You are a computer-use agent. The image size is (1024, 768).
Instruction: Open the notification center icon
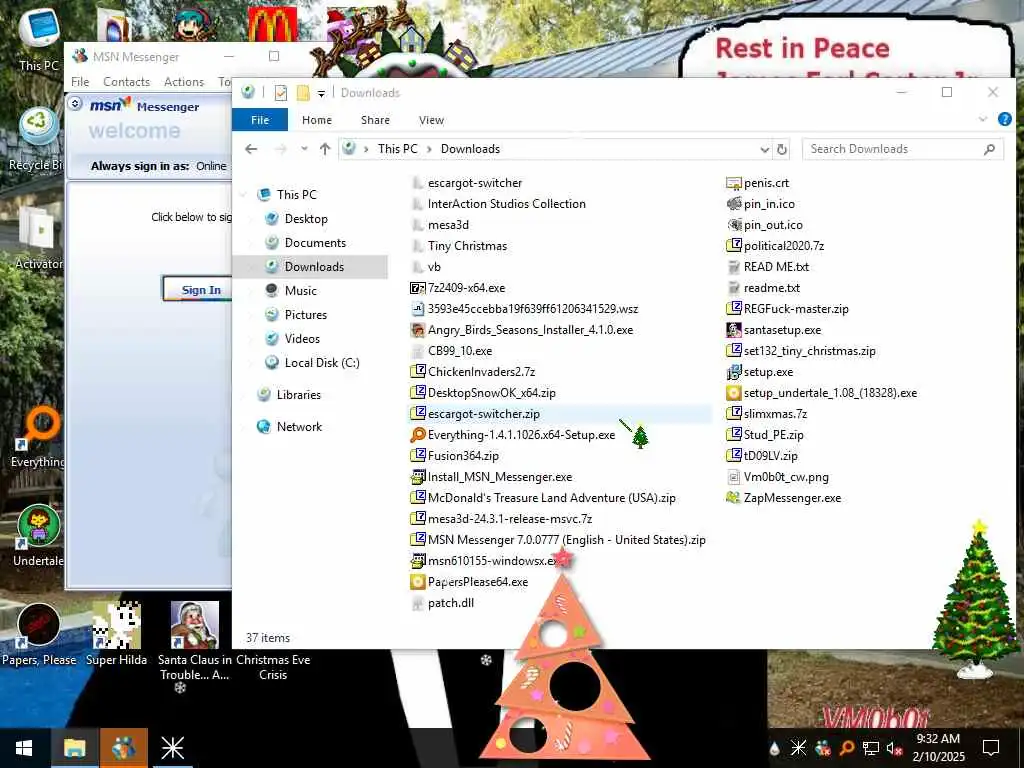coord(991,748)
